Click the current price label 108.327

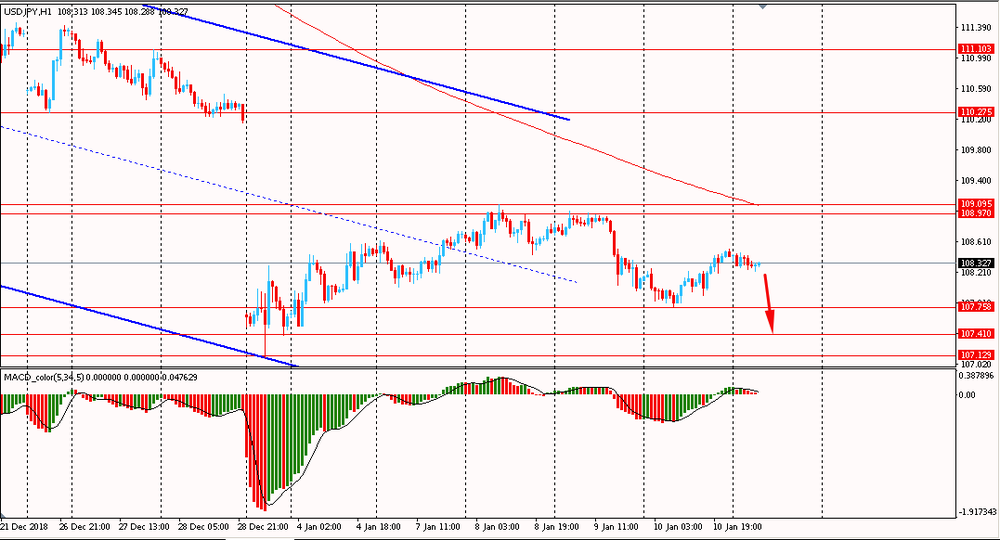click(975, 263)
